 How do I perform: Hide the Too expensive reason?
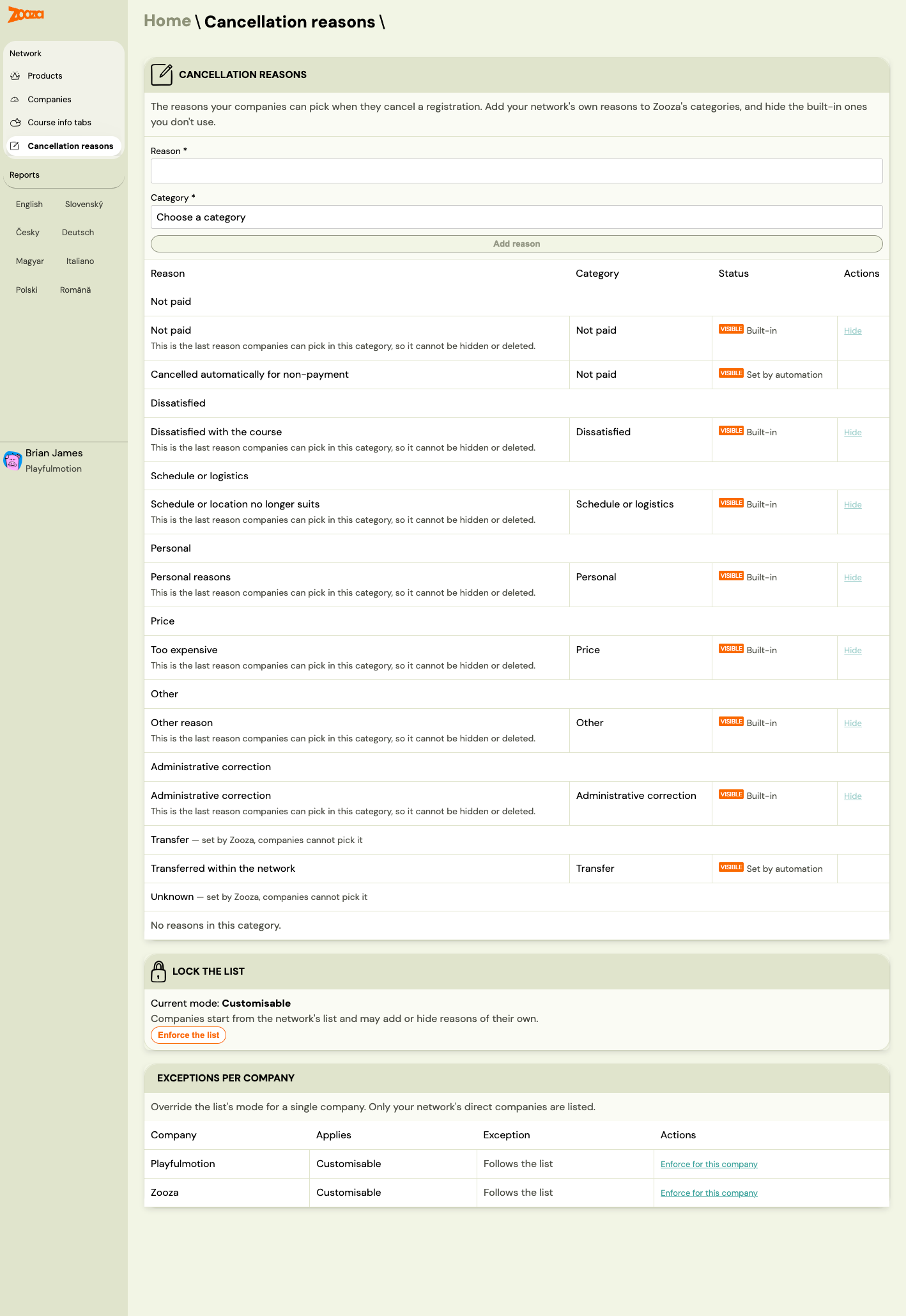tap(852, 650)
